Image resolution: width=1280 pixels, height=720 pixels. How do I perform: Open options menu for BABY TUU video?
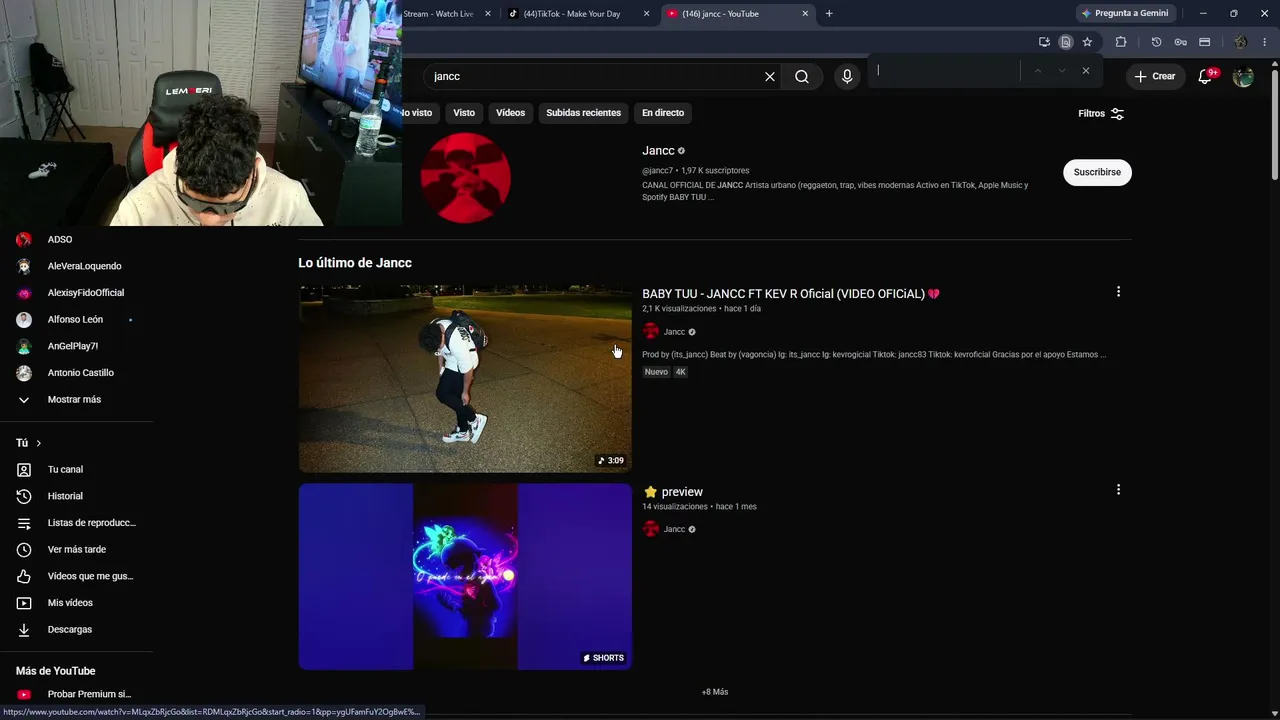click(1118, 292)
